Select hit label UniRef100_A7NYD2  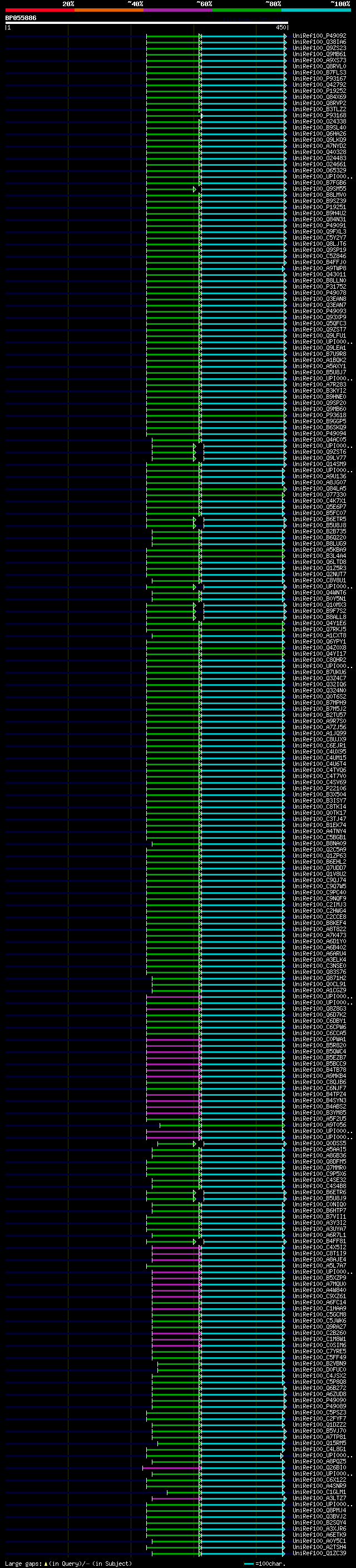click(319, 146)
